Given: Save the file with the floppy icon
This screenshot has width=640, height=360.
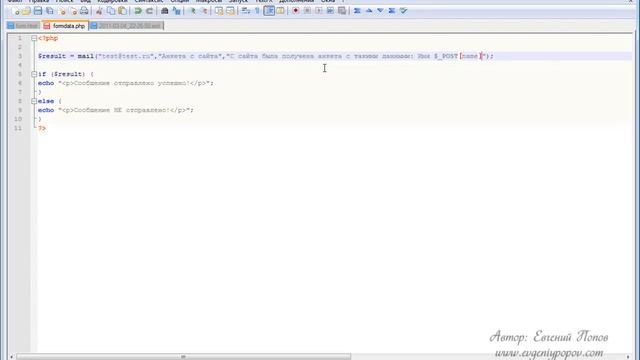Looking at the screenshot, I should pos(38,11).
